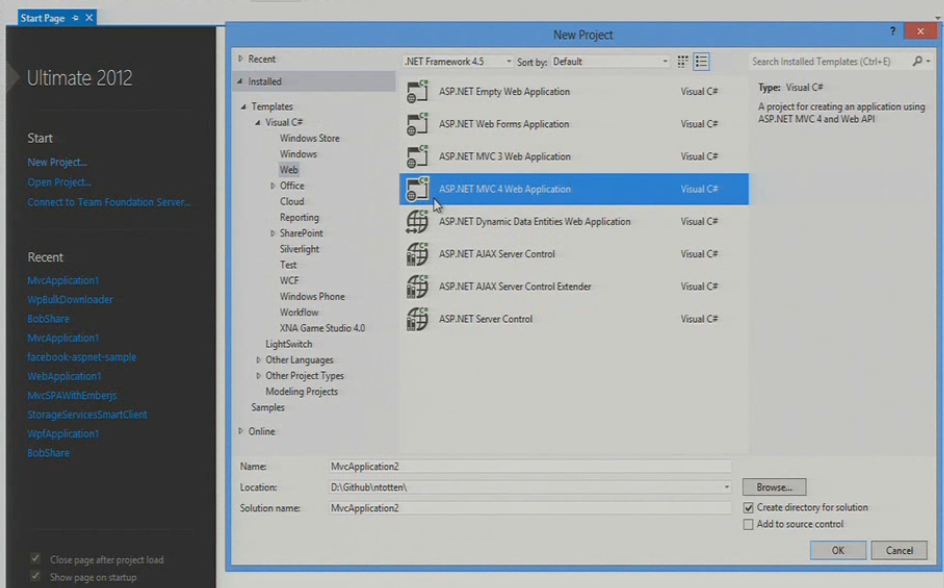This screenshot has height=588, width=944.
Task: Click Connect to Team Foundation Server link
Action: point(109,202)
